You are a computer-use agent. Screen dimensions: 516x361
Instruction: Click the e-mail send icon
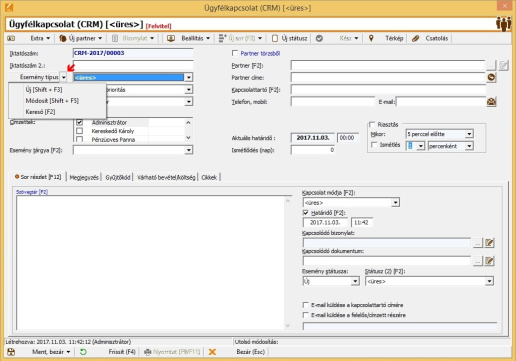[491, 102]
